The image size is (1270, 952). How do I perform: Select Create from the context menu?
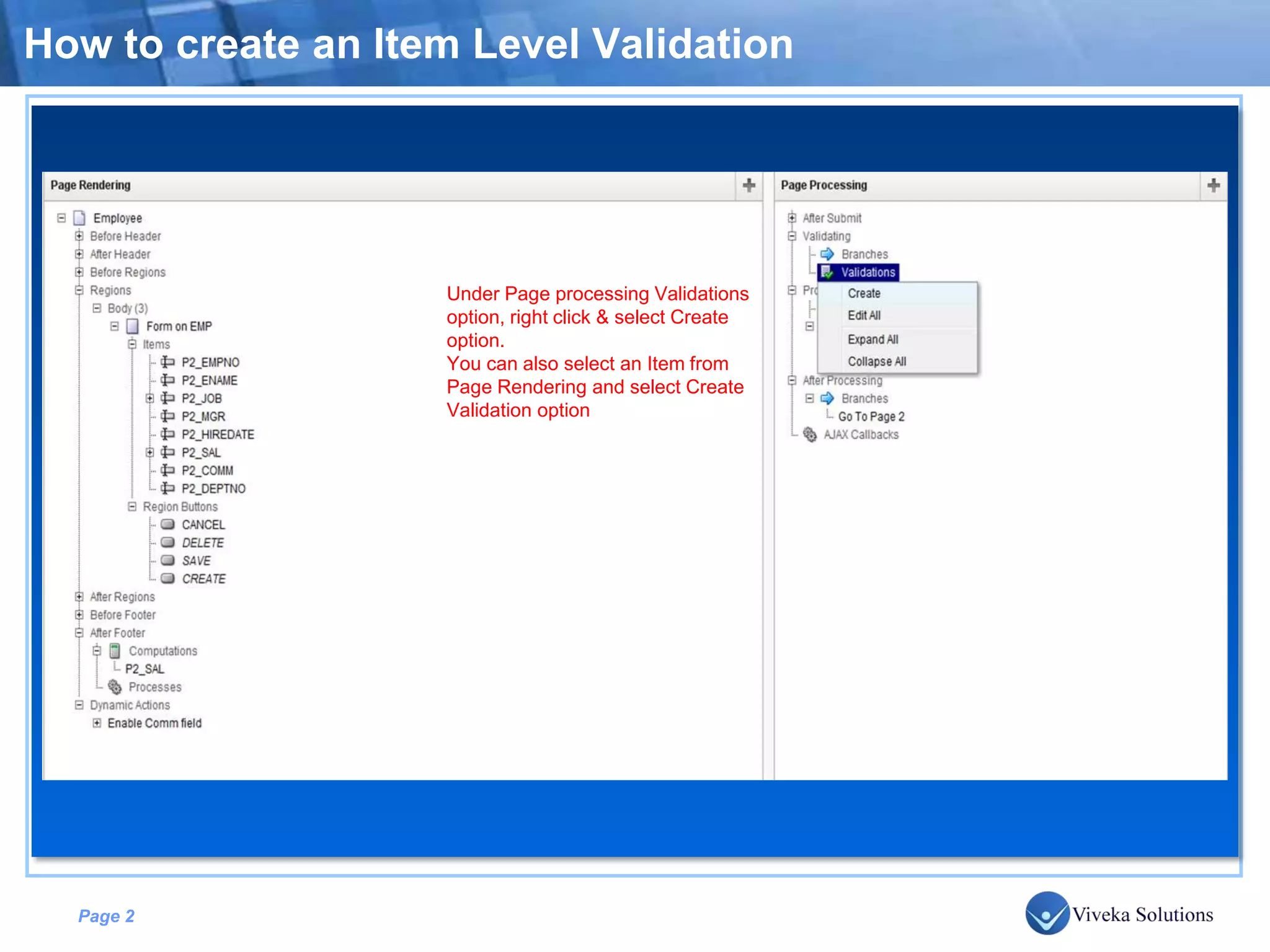point(864,294)
